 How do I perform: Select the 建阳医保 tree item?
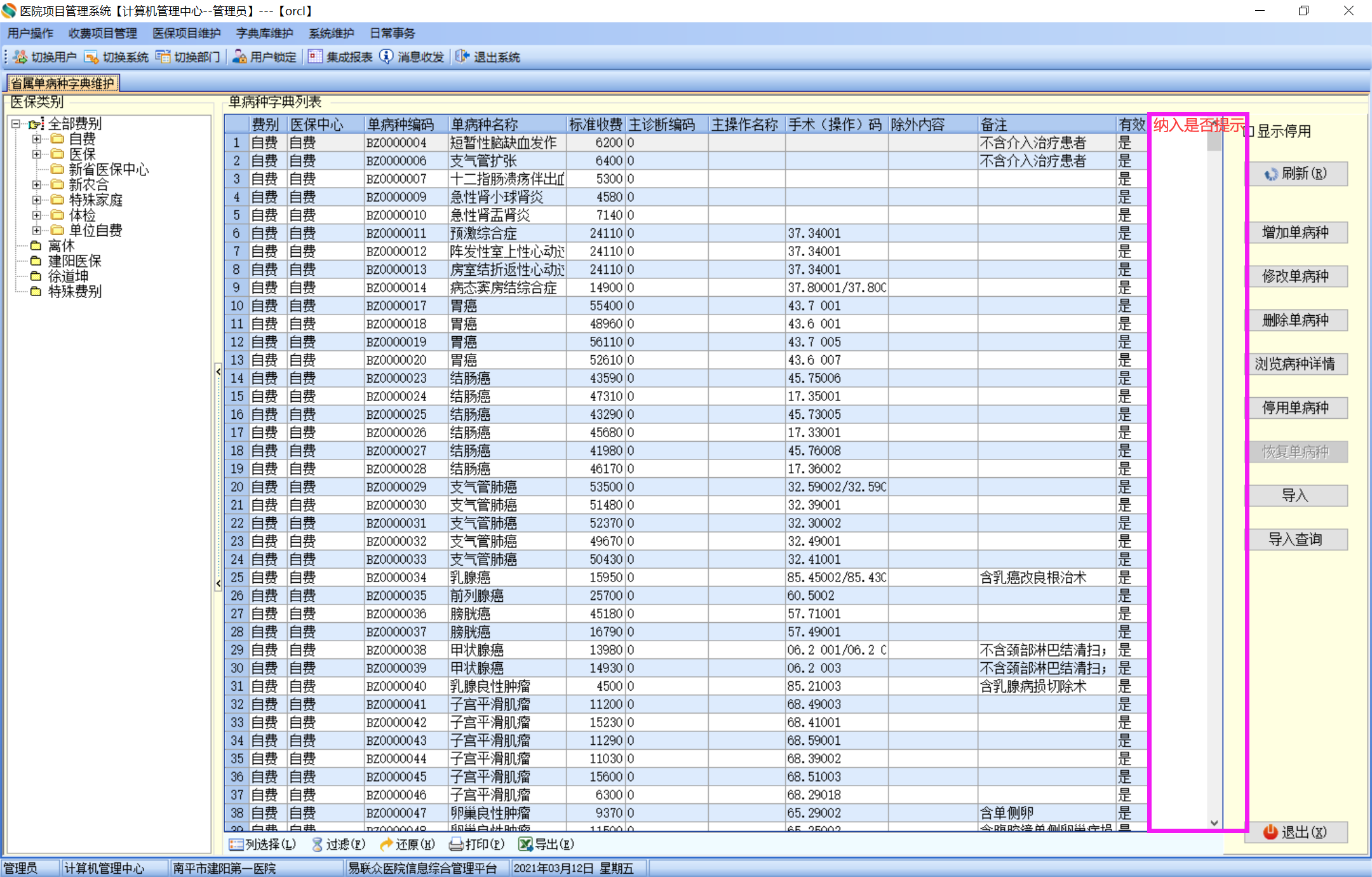(x=74, y=261)
